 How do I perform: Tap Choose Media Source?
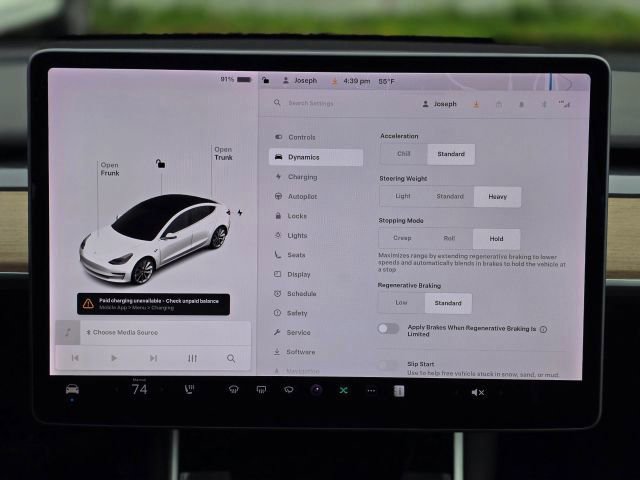pos(122,332)
